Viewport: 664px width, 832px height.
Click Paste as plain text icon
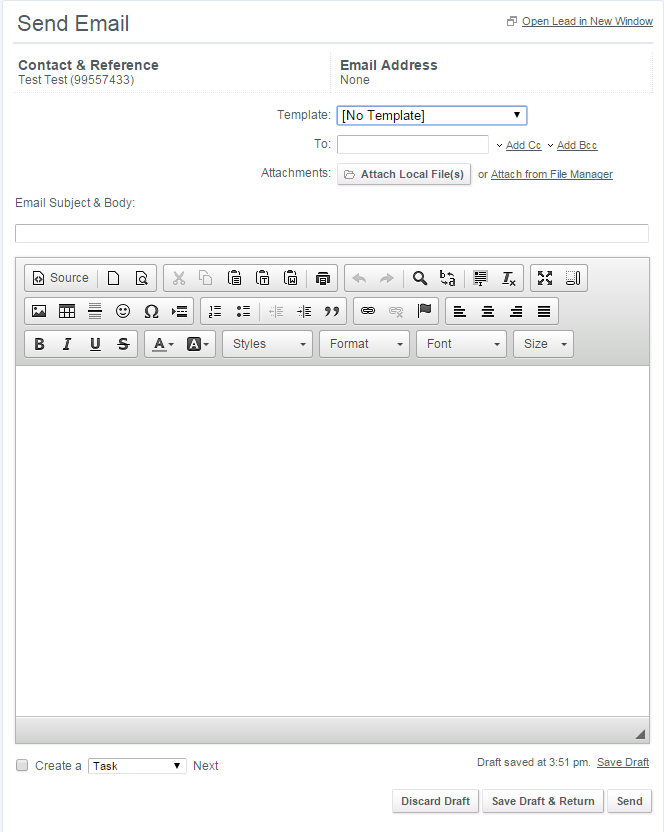point(262,278)
